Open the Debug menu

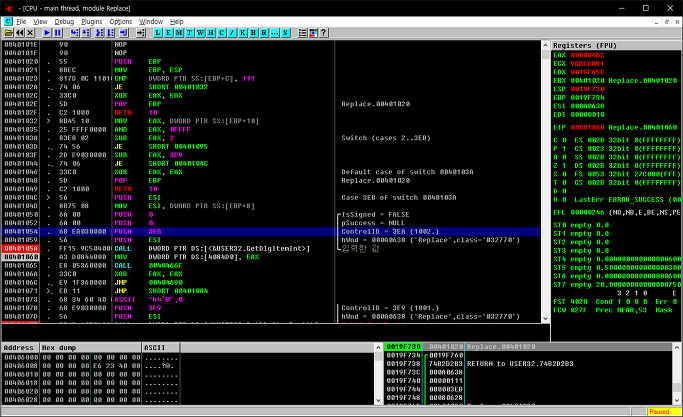pos(64,21)
